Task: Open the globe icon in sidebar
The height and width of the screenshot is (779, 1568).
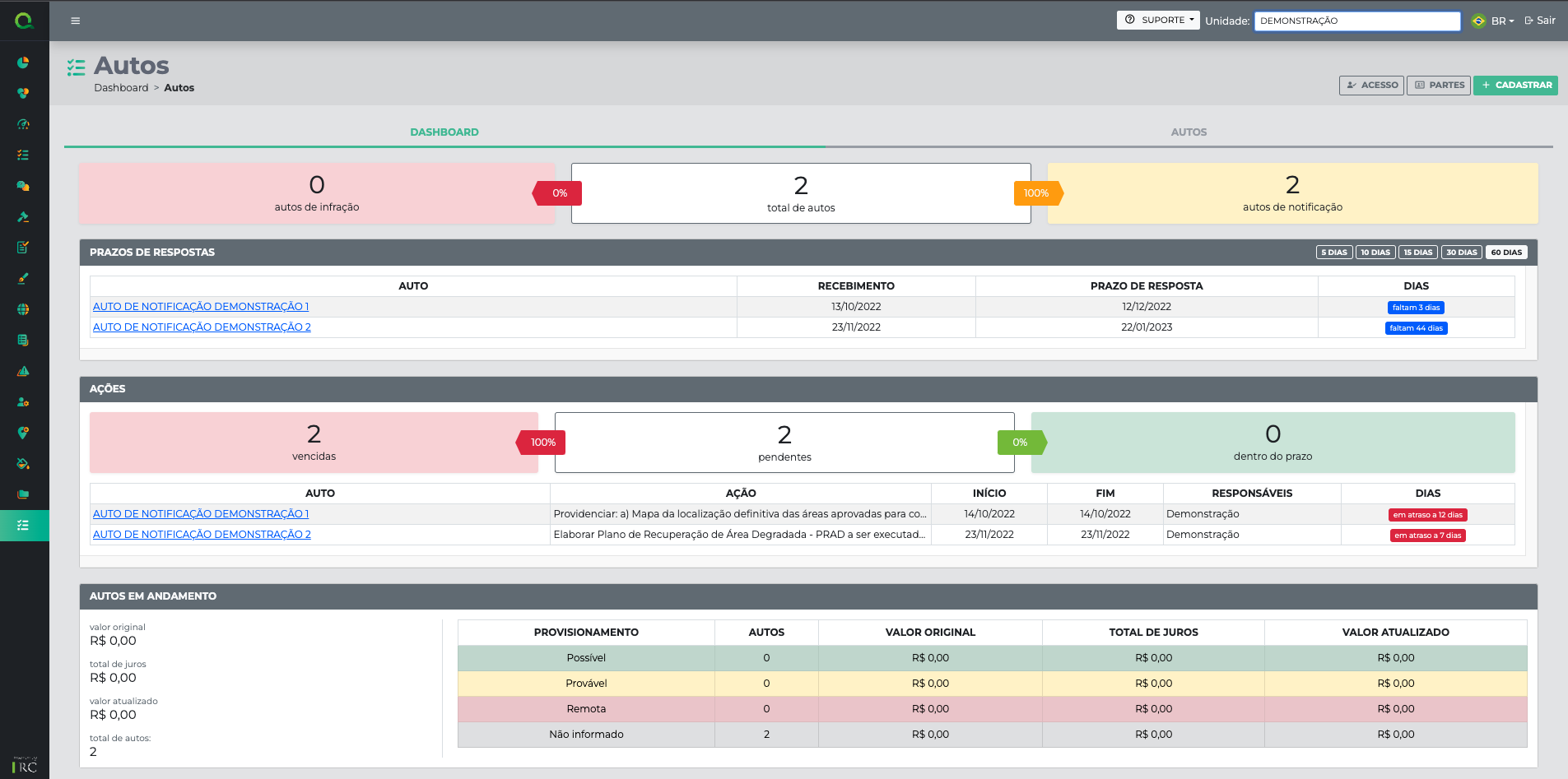Action: (x=23, y=309)
